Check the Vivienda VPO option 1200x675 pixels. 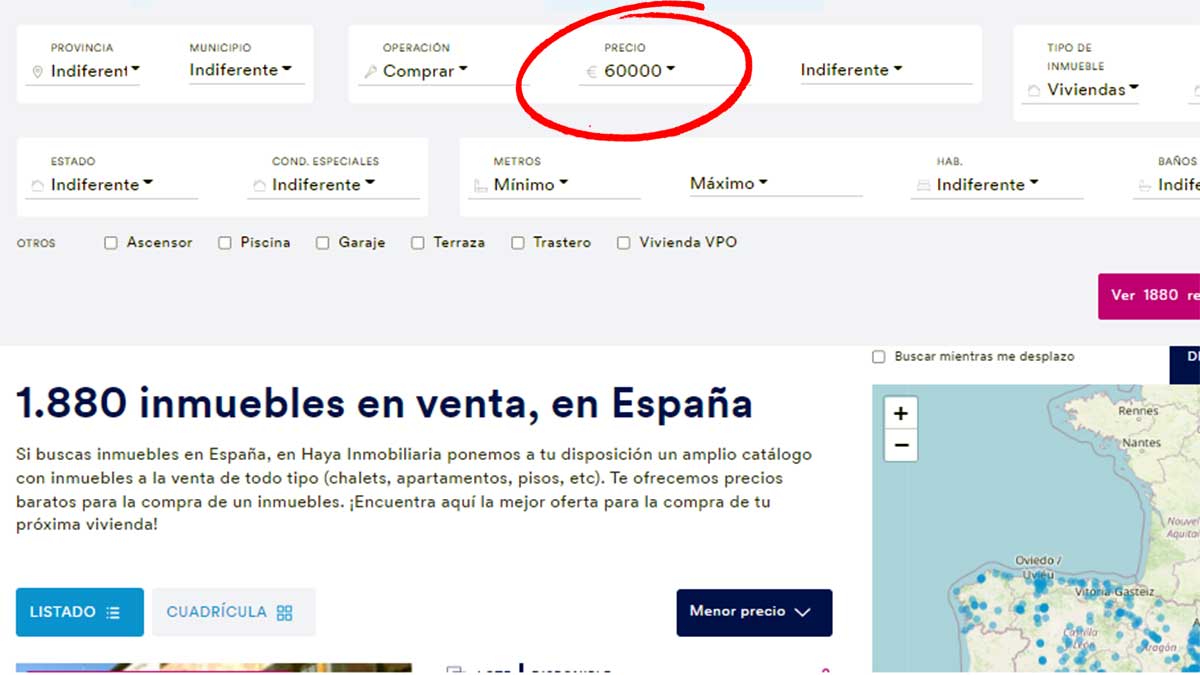624,243
